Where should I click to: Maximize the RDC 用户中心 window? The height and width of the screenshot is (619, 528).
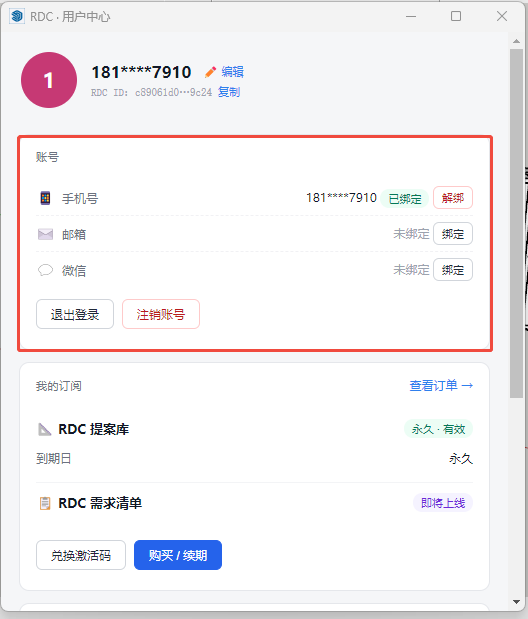[456, 16]
